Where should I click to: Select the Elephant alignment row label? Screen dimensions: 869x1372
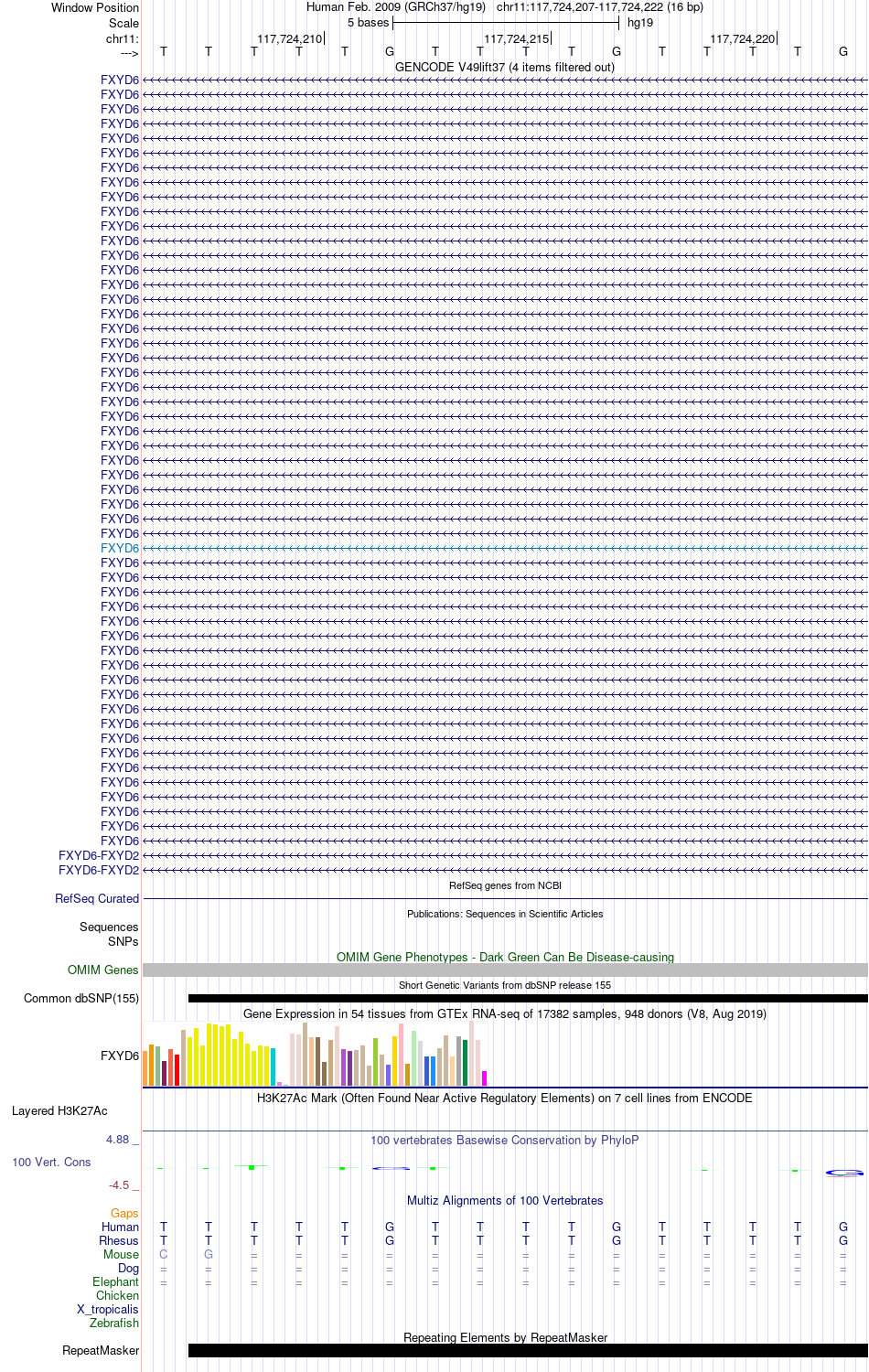tap(116, 1281)
